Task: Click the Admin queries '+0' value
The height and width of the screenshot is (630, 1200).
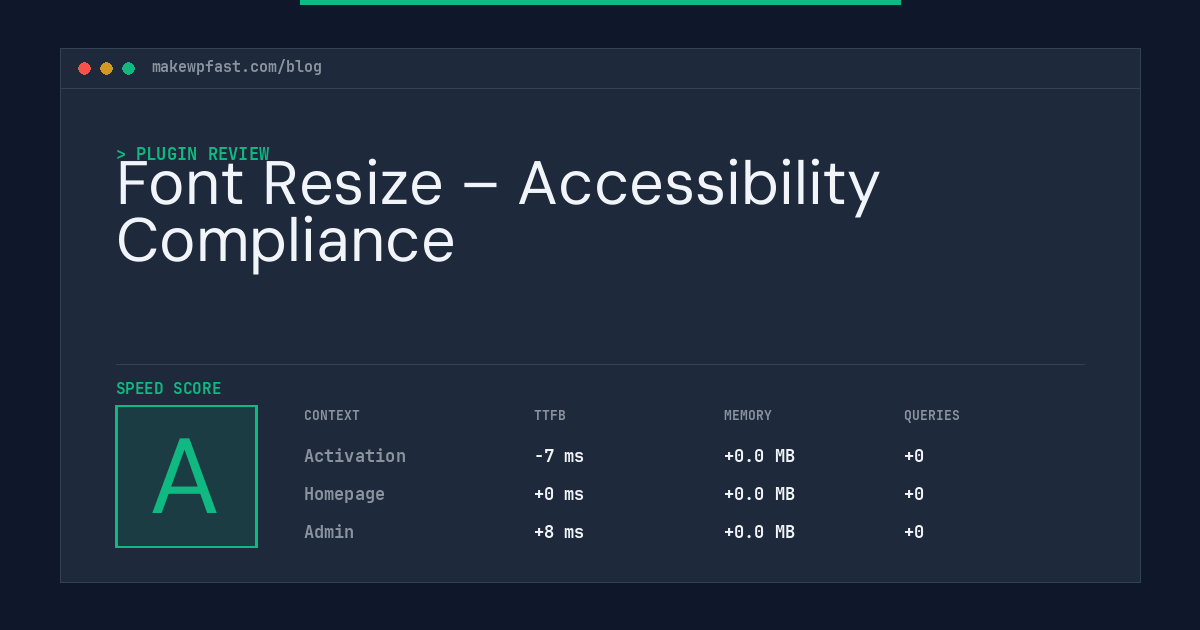Action: coord(914,532)
